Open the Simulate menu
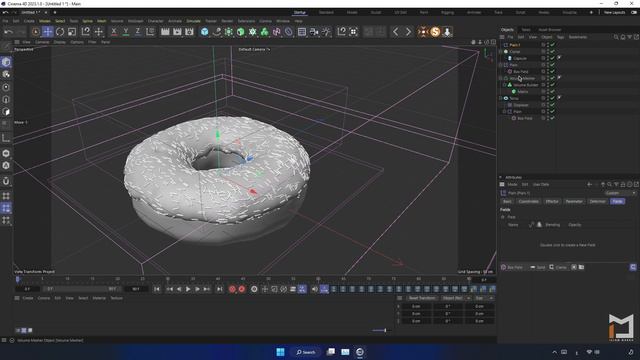 pyautogui.click(x=193, y=21)
